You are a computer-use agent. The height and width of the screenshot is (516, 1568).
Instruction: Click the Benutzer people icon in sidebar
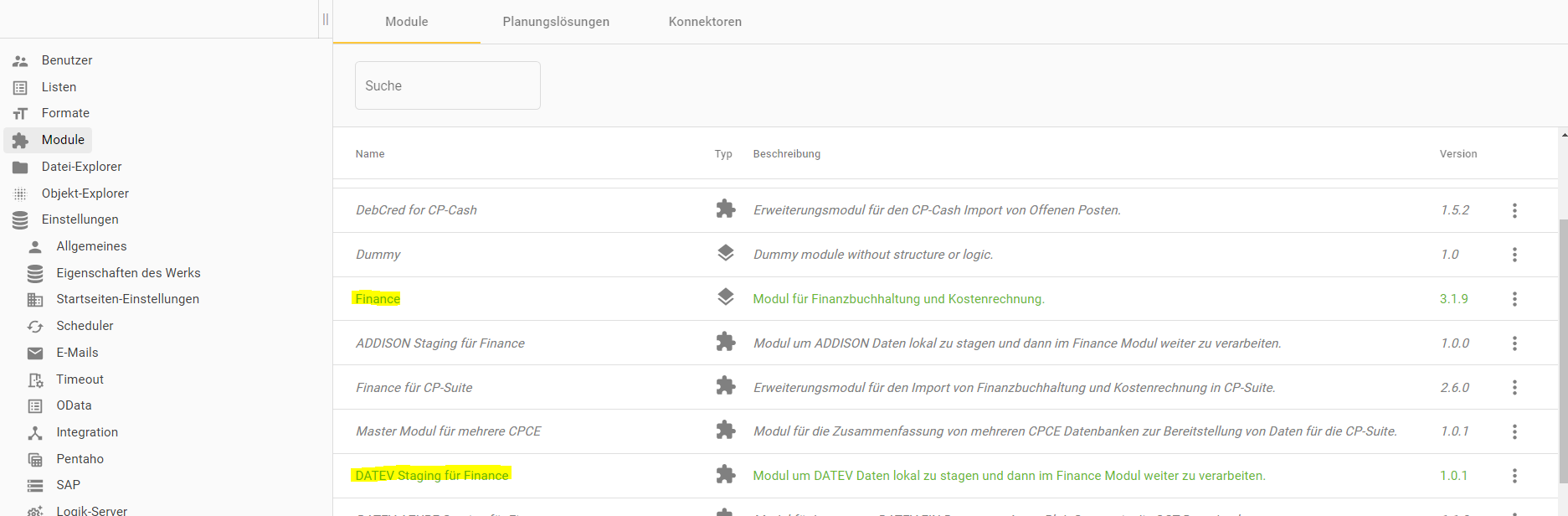tap(20, 61)
